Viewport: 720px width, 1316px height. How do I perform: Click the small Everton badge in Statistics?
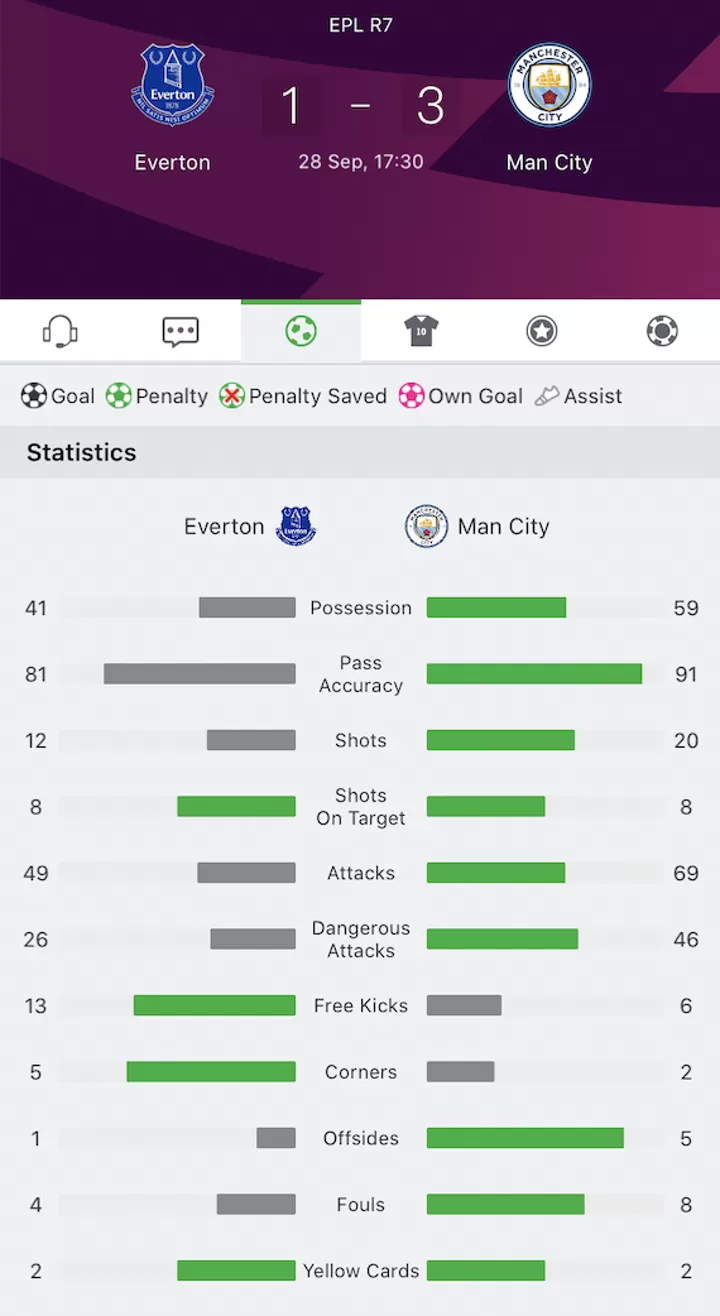tap(295, 527)
